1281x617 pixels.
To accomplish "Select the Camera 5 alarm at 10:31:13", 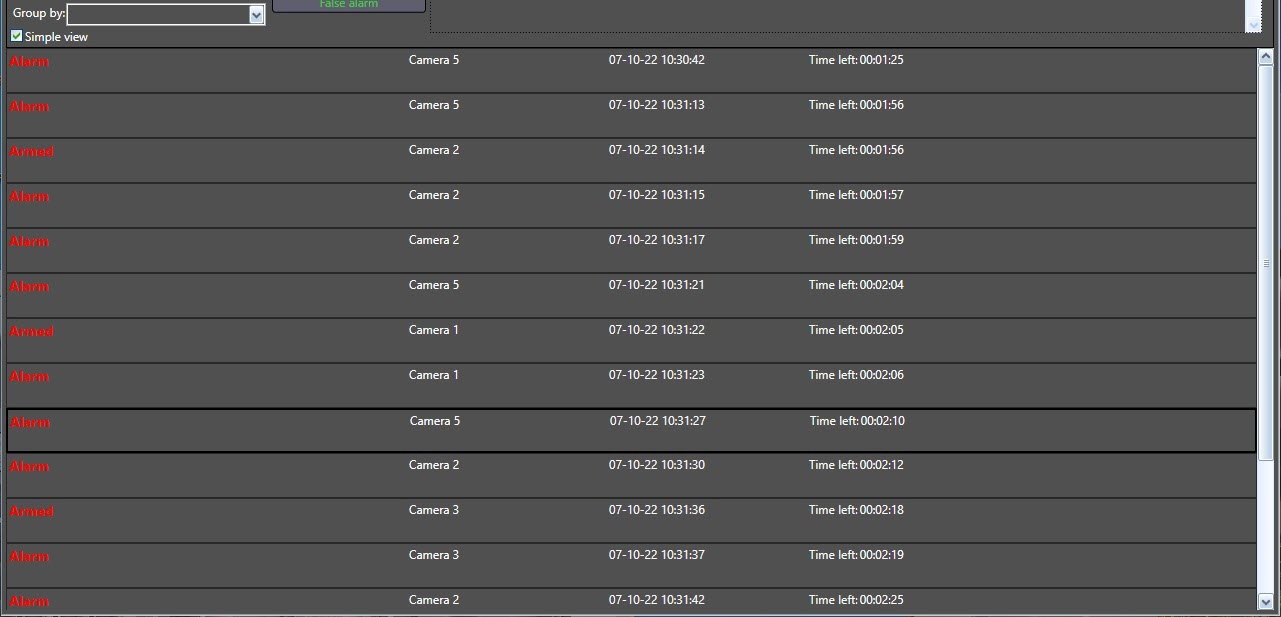I will pyautogui.click(x=631, y=115).
